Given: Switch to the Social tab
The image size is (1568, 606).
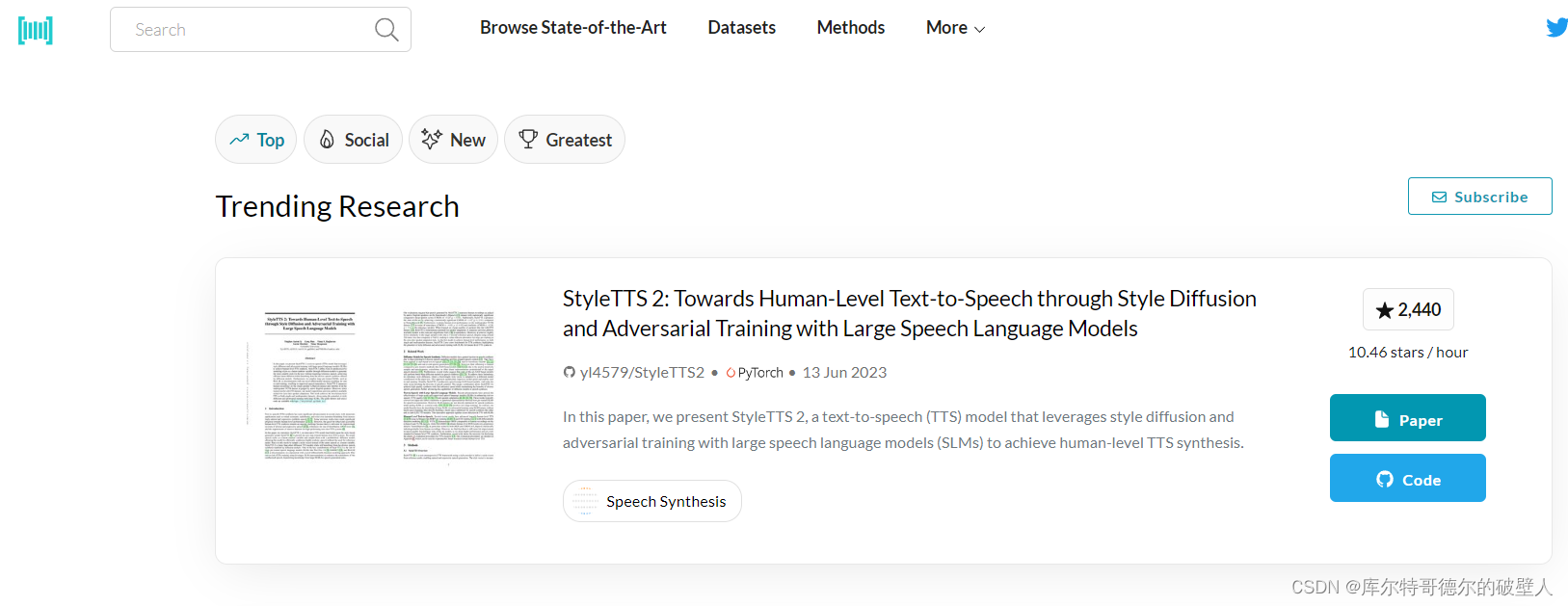Looking at the screenshot, I should [x=354, y=140].
